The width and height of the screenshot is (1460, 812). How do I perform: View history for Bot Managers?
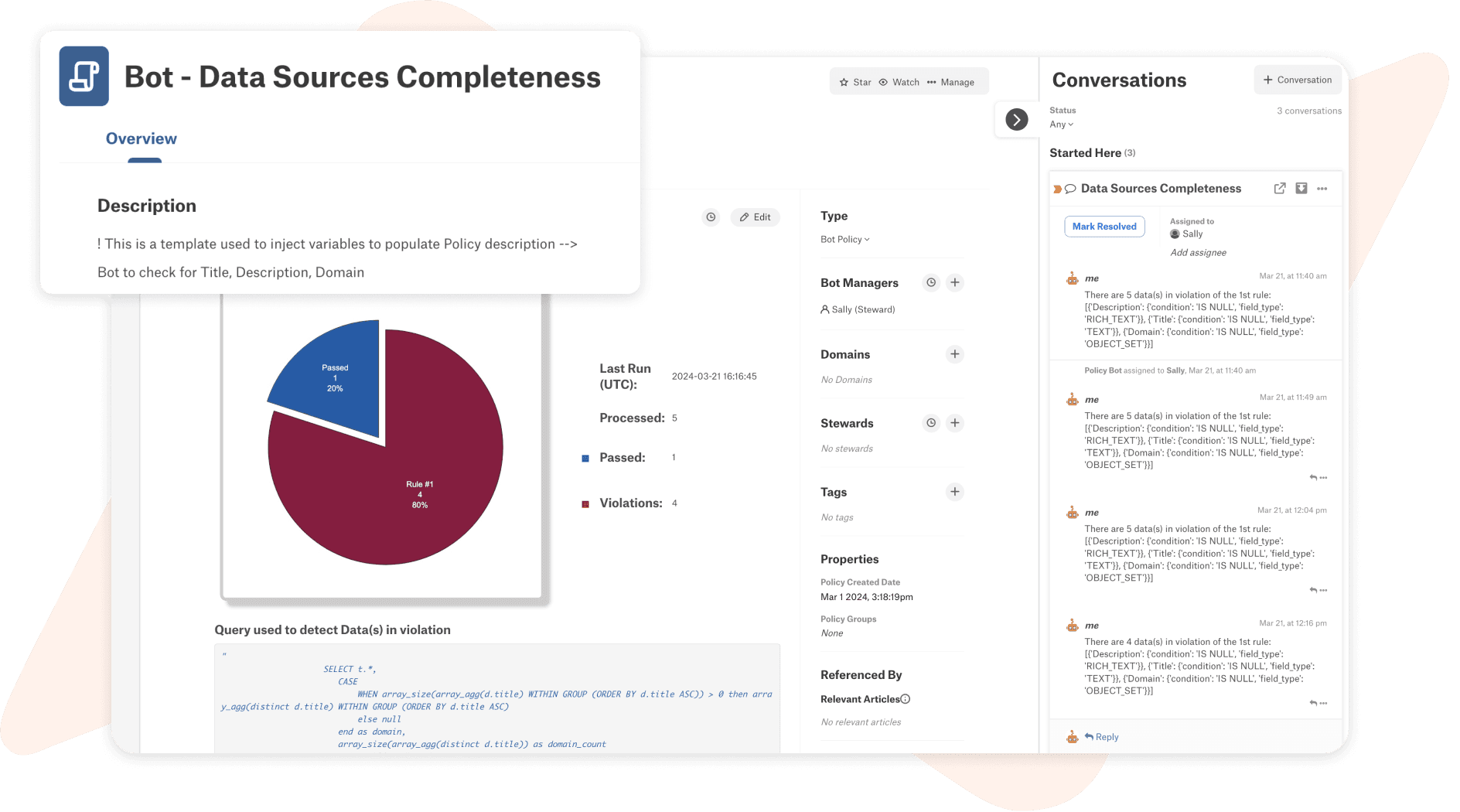pyautogui.click(x=930, y=282)
